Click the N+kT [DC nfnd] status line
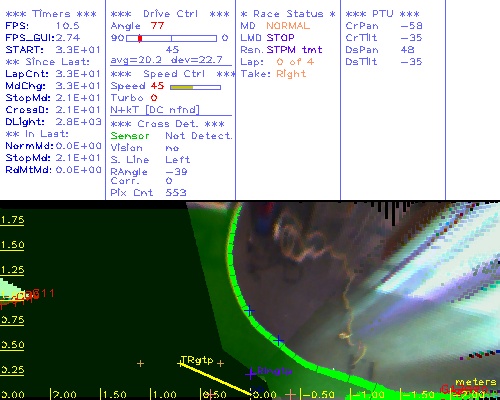Viewport: 500px width, 400px height. [x=155, y=110]
